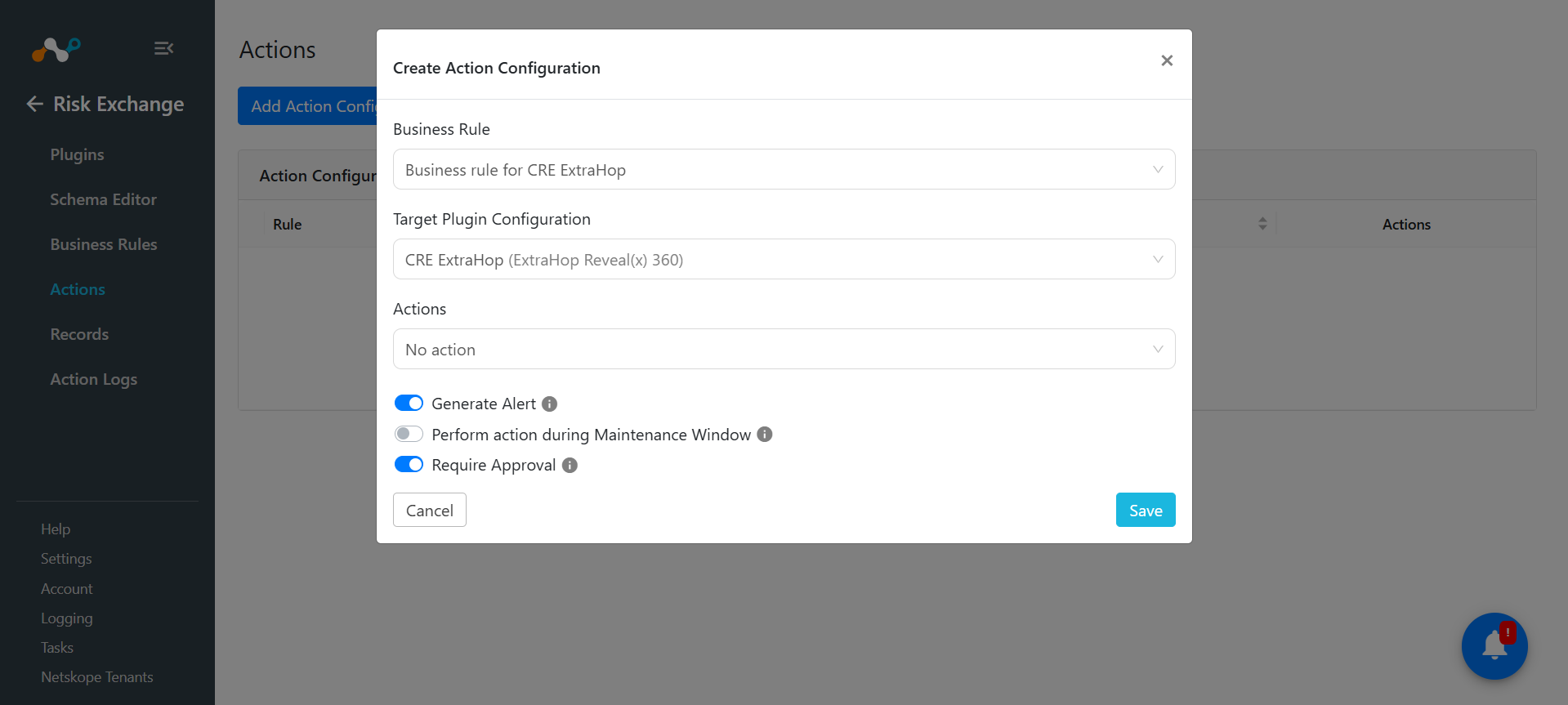
Task: Close the Create Action Configuration dialog
Action: tap(1167, 60)
